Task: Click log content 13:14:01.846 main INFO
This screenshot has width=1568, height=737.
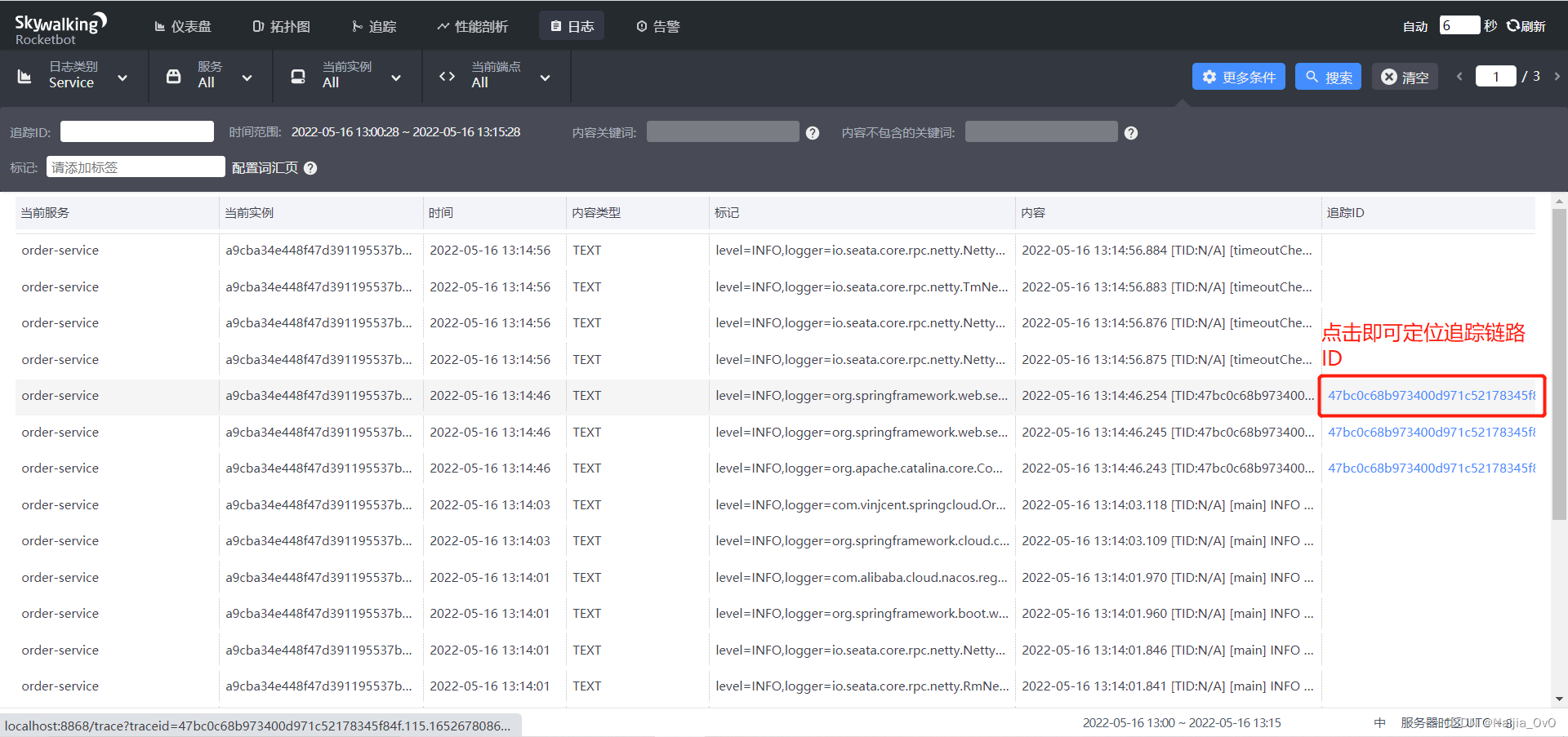Action: [x=1168, y=650]
